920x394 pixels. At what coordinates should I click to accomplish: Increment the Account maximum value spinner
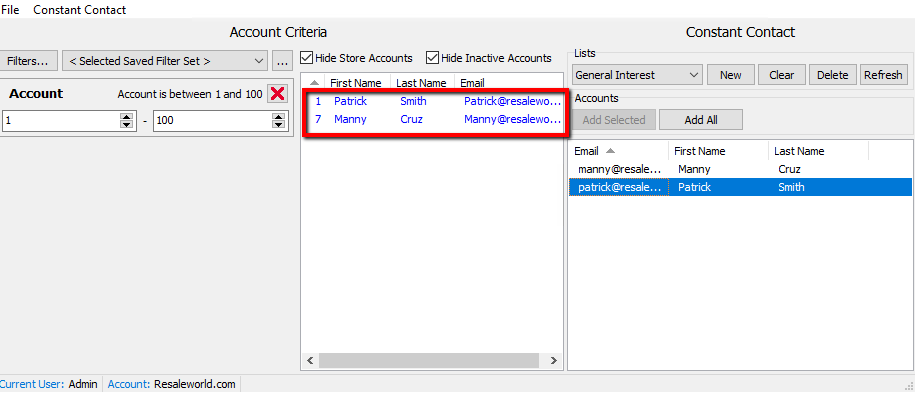tap(279, 117)
